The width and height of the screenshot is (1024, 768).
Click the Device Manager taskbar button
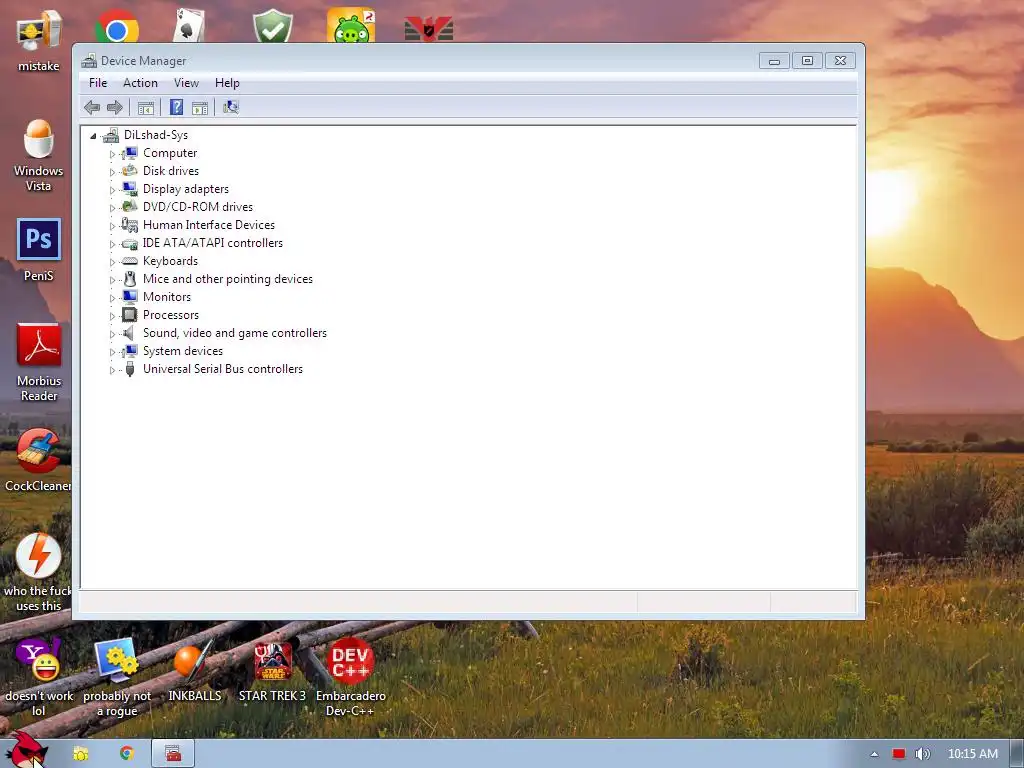(x=173, y=754)
